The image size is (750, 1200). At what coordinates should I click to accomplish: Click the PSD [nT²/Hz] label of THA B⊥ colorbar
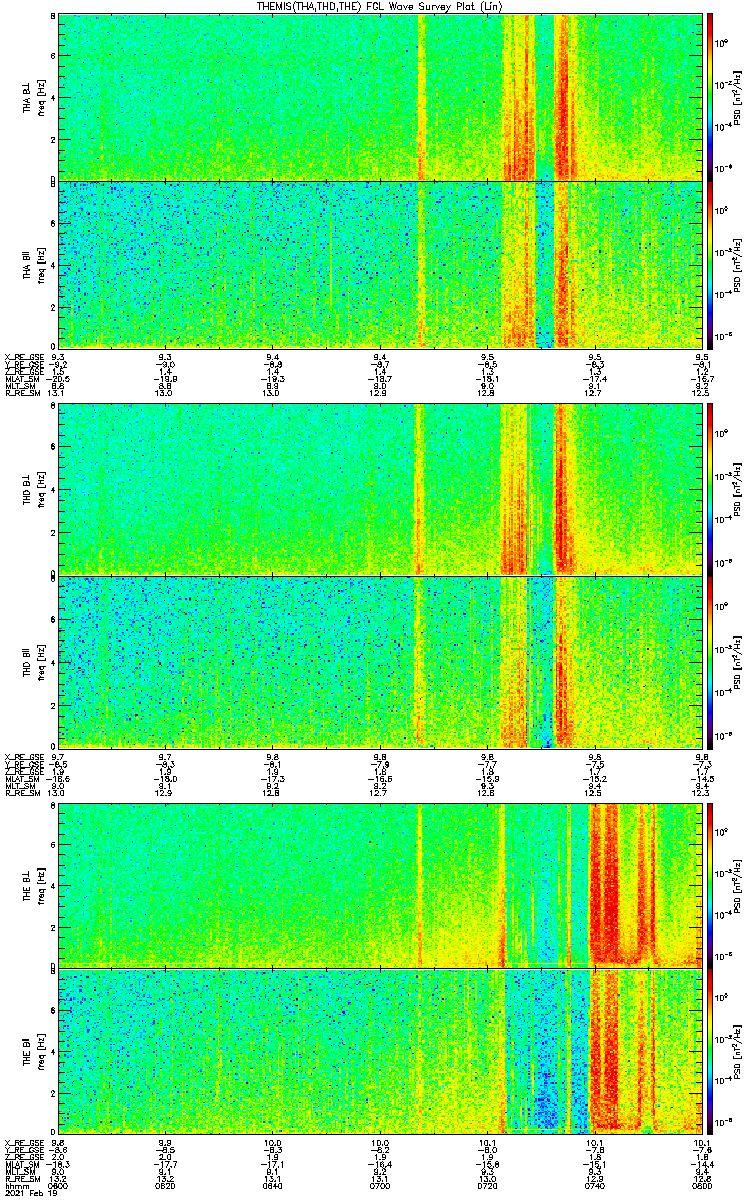(739, 97)
